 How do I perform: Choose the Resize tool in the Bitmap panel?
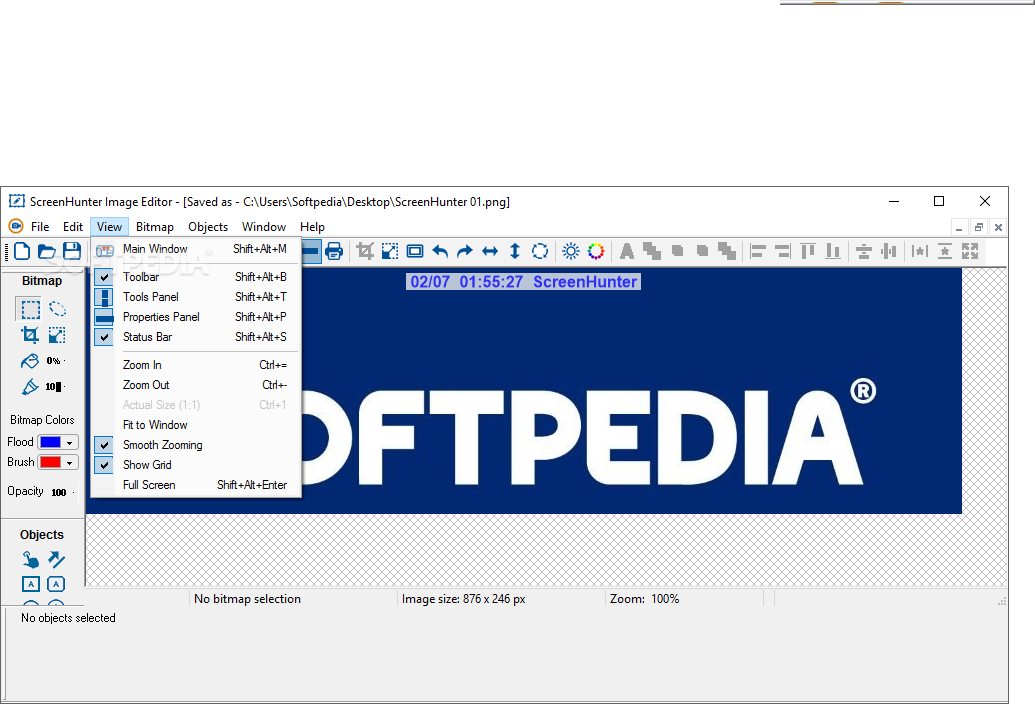(57, 335)
